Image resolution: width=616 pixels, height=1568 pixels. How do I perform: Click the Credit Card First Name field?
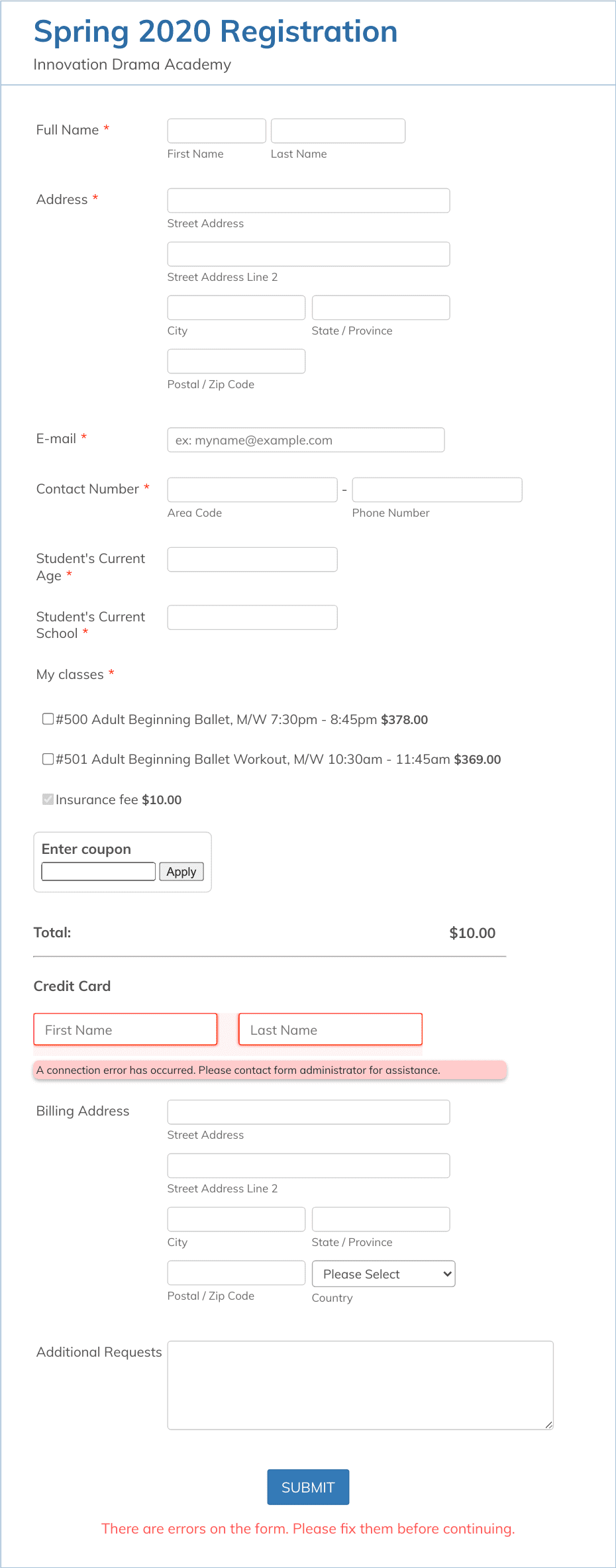[x=125, y=1029]
